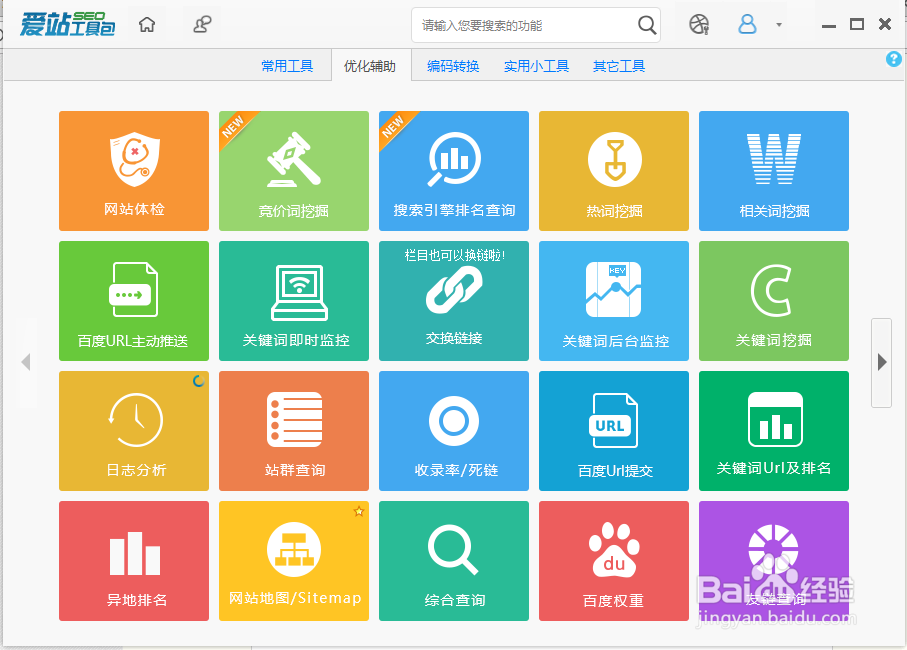Open the 百度权重 paw tile
The image size is (907, 650).
(614, 561)
